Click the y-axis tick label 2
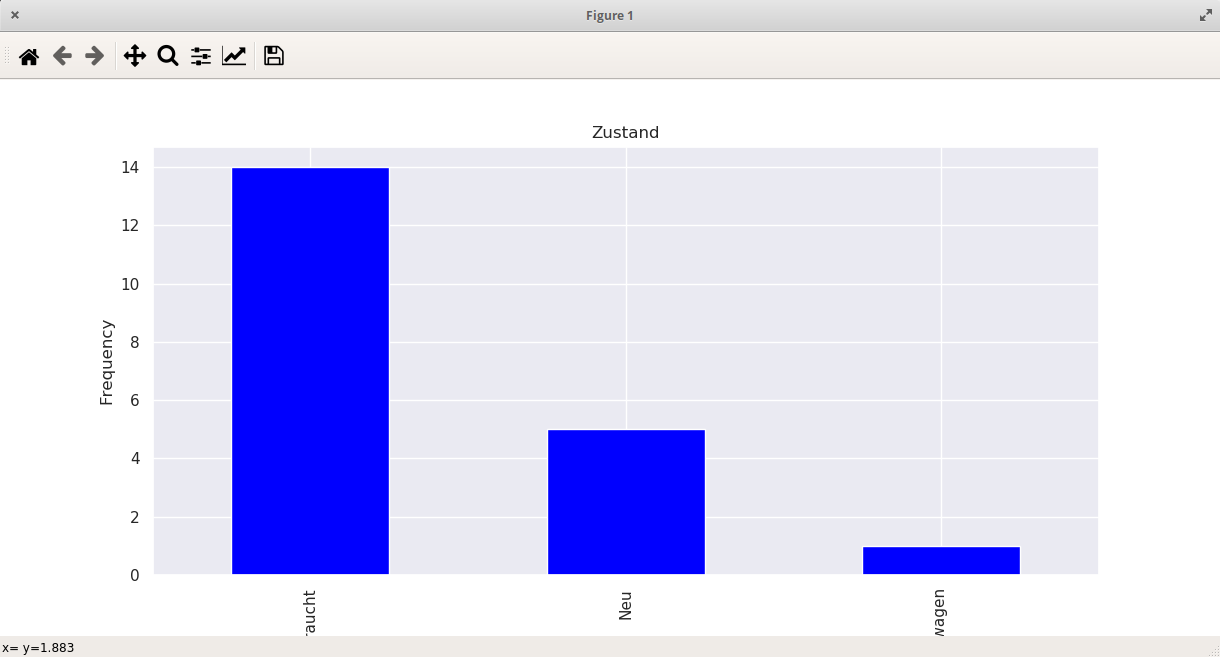Screen dimensions: 1220x657 click(135, 517)
